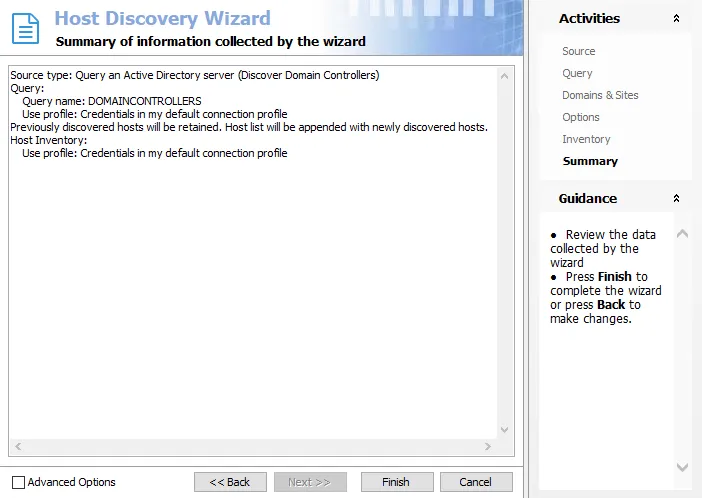Click the disabled Next >> button
702x498 pixels.
310,482
